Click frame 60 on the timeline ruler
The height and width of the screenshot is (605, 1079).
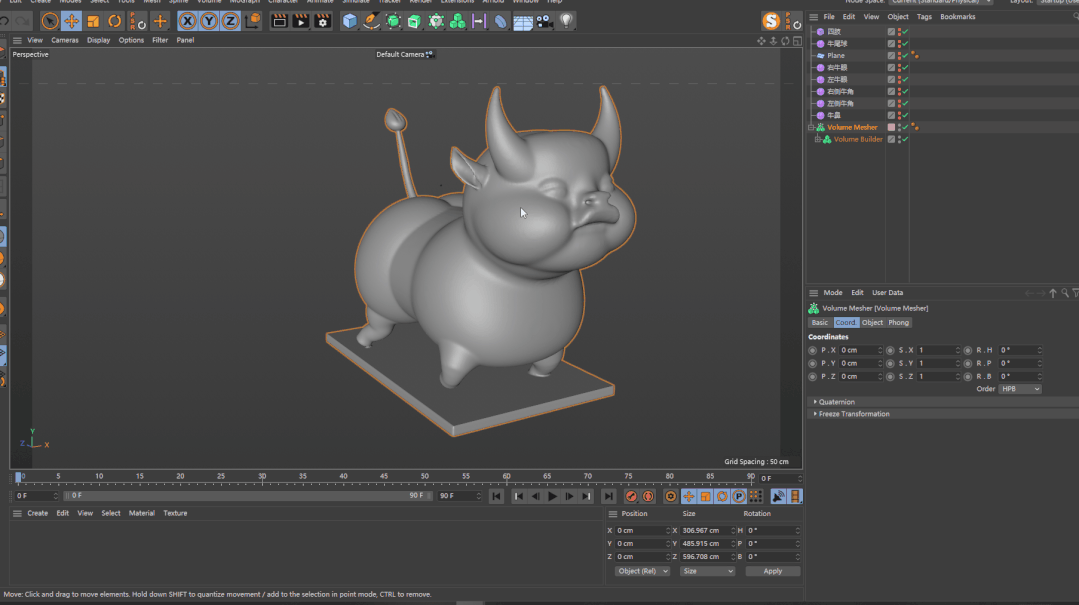pos(506,476)
